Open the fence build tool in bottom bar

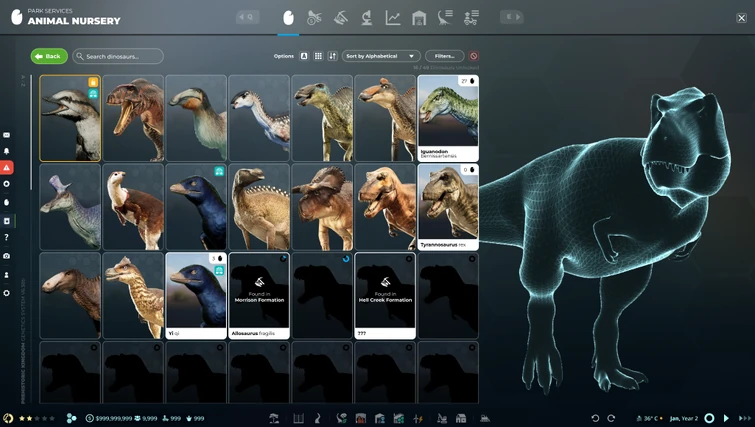coord(299,418)
